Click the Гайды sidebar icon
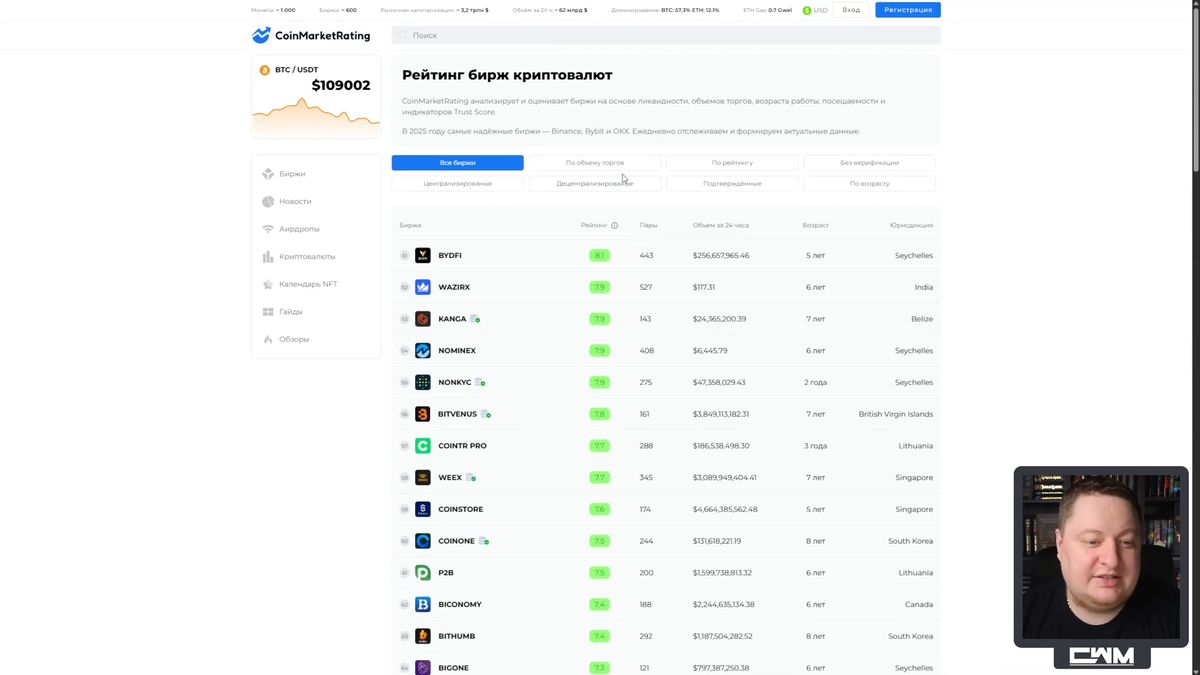Viewport: 1200px width, 675px height. pyautogui.click(x=268, y=312)
